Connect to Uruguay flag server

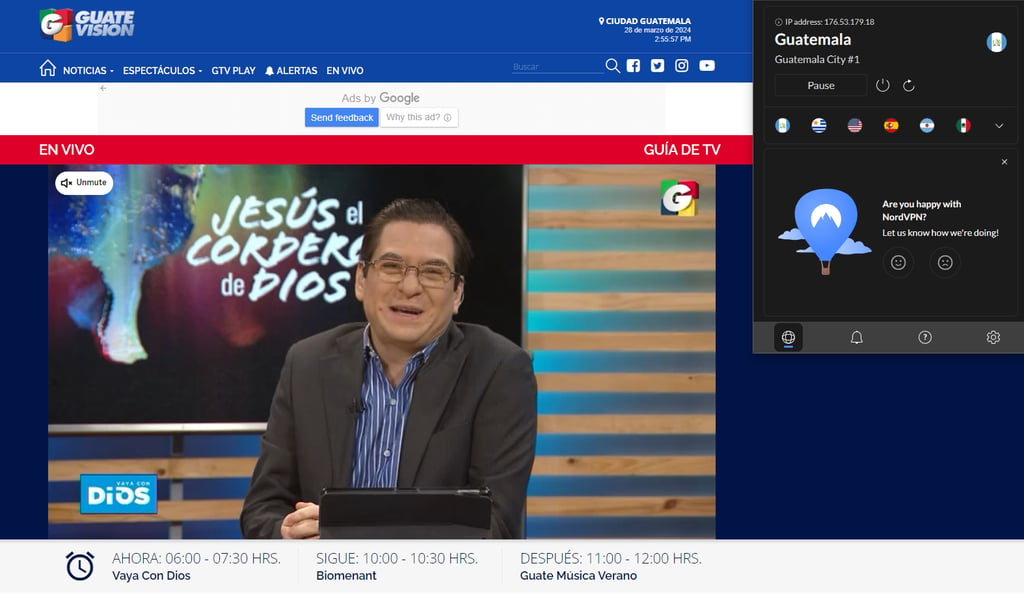tap(818, 125)
